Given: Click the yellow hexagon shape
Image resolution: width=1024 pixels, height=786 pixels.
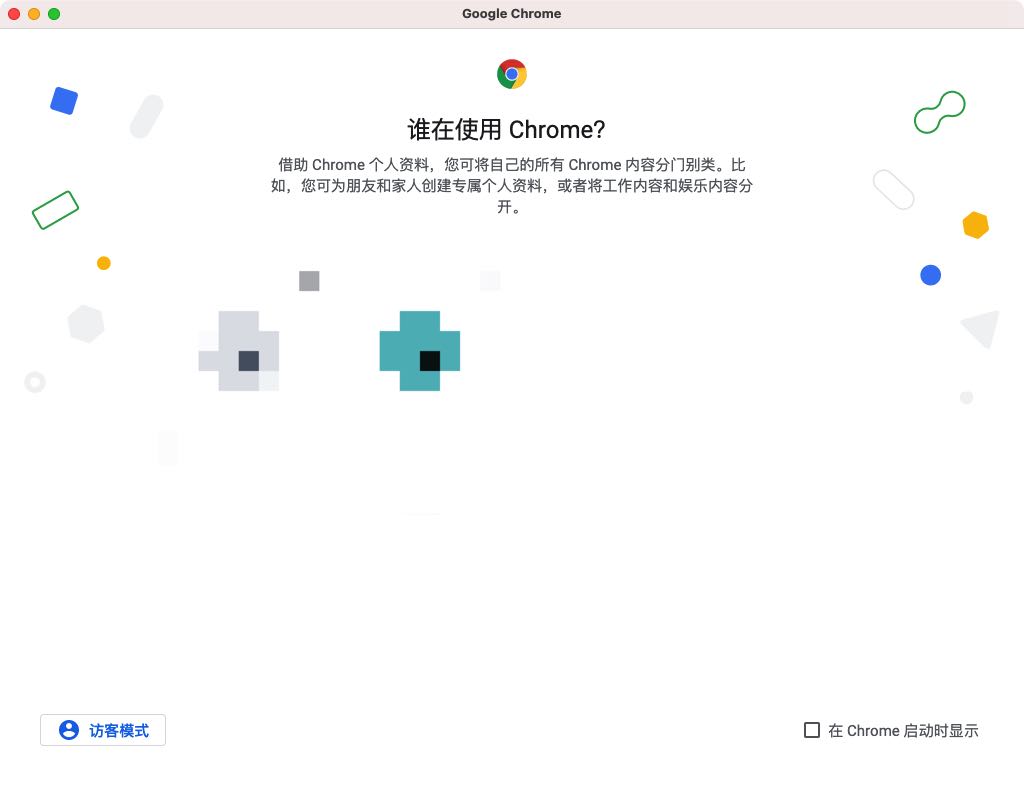Looking at the screenshot, I should tap(976, 225).
